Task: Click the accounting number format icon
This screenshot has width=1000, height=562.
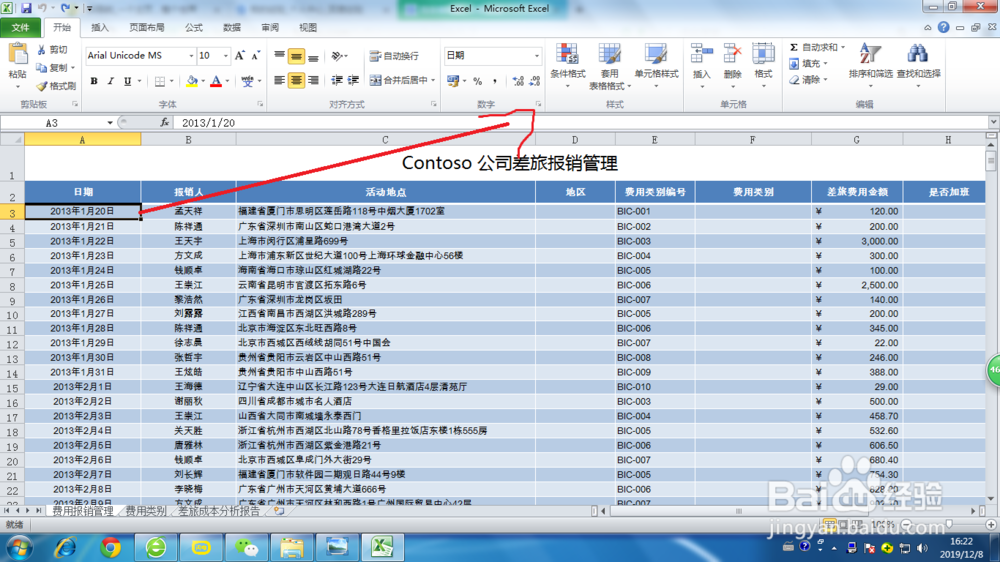Action: pos(453,81)
